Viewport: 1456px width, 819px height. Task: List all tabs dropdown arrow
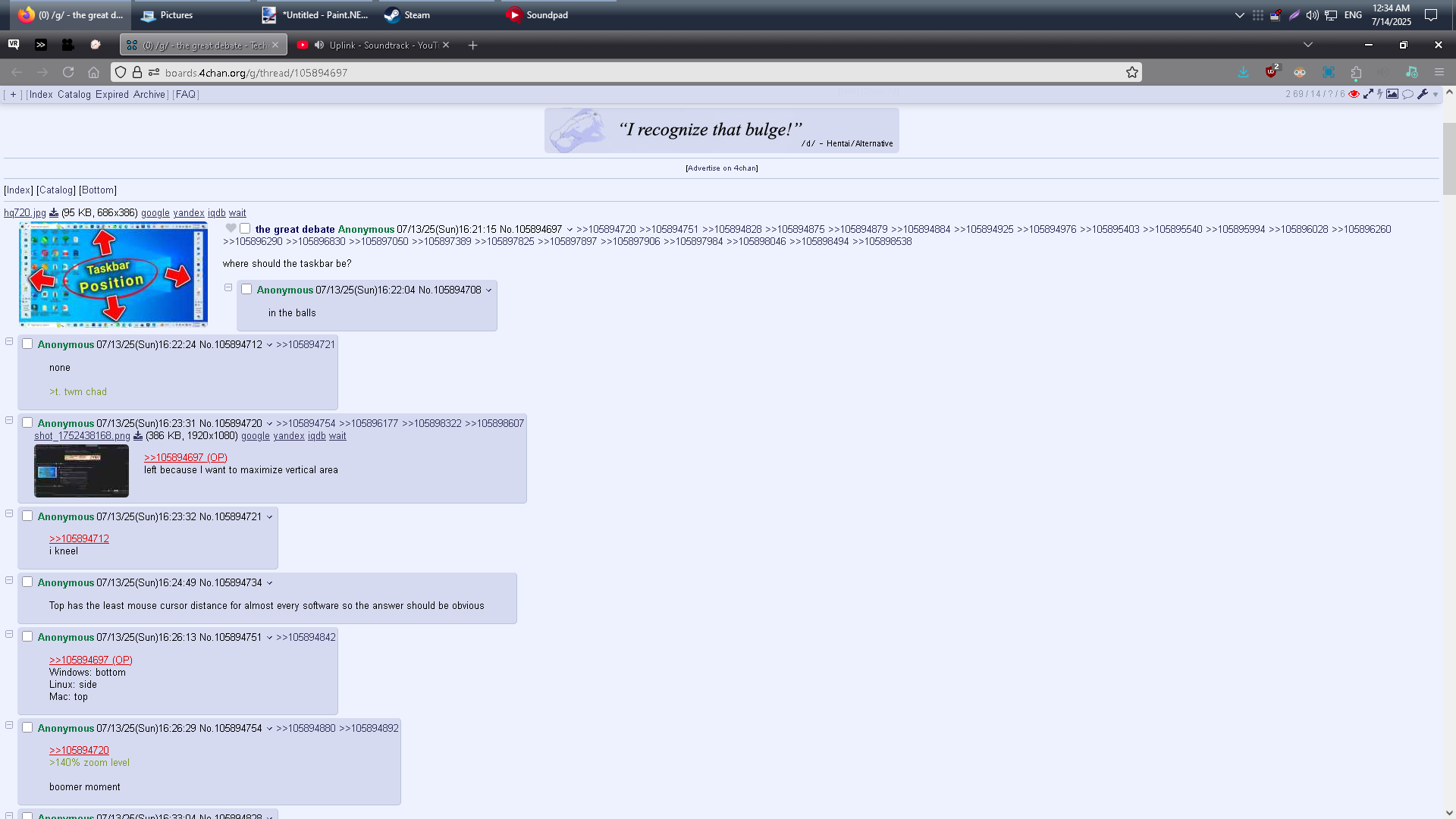click(1308, 45)
